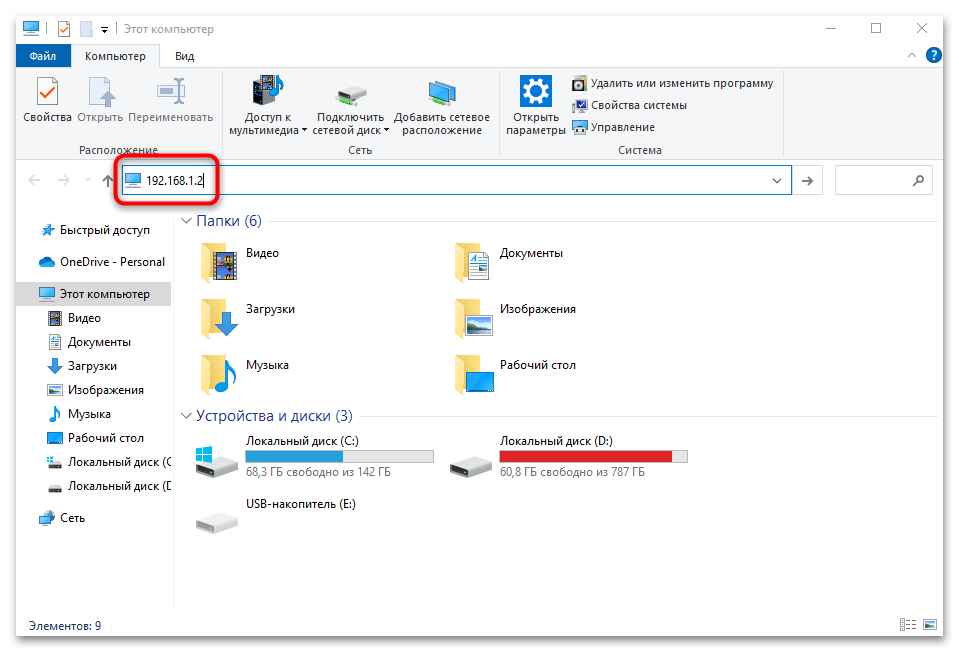Viewport: 959px width, 652px height.
Task: Collapse the Устройства и диски group
Action: [186, 416]
